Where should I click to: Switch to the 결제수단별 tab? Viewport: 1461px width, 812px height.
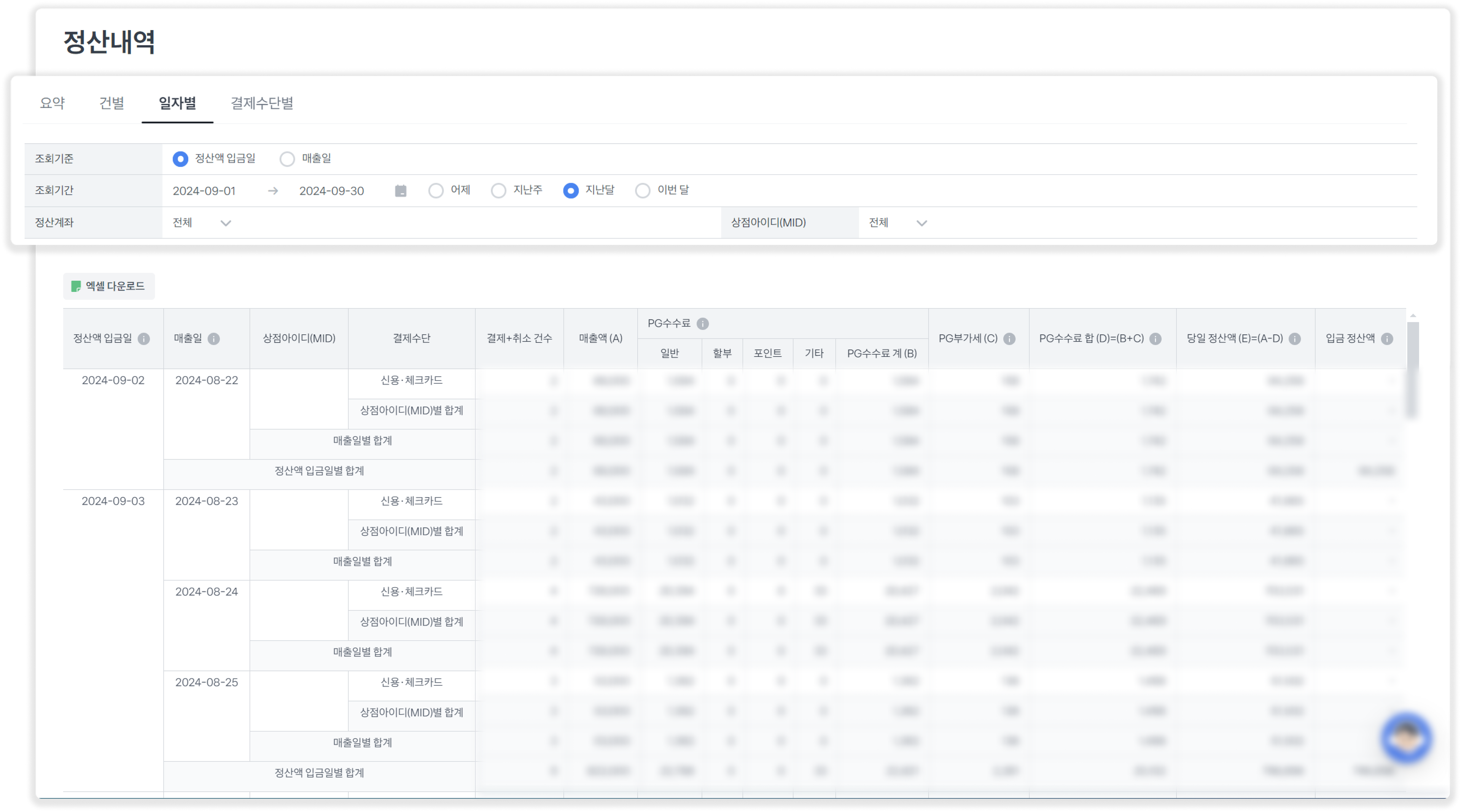262,103
